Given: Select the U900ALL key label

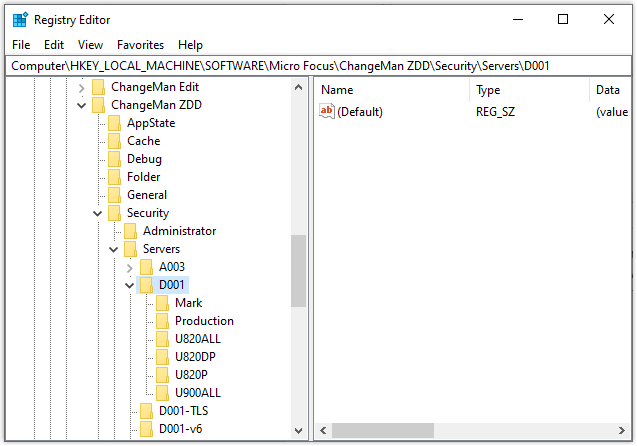Looking at the screenshot, I should pos(197,393).
